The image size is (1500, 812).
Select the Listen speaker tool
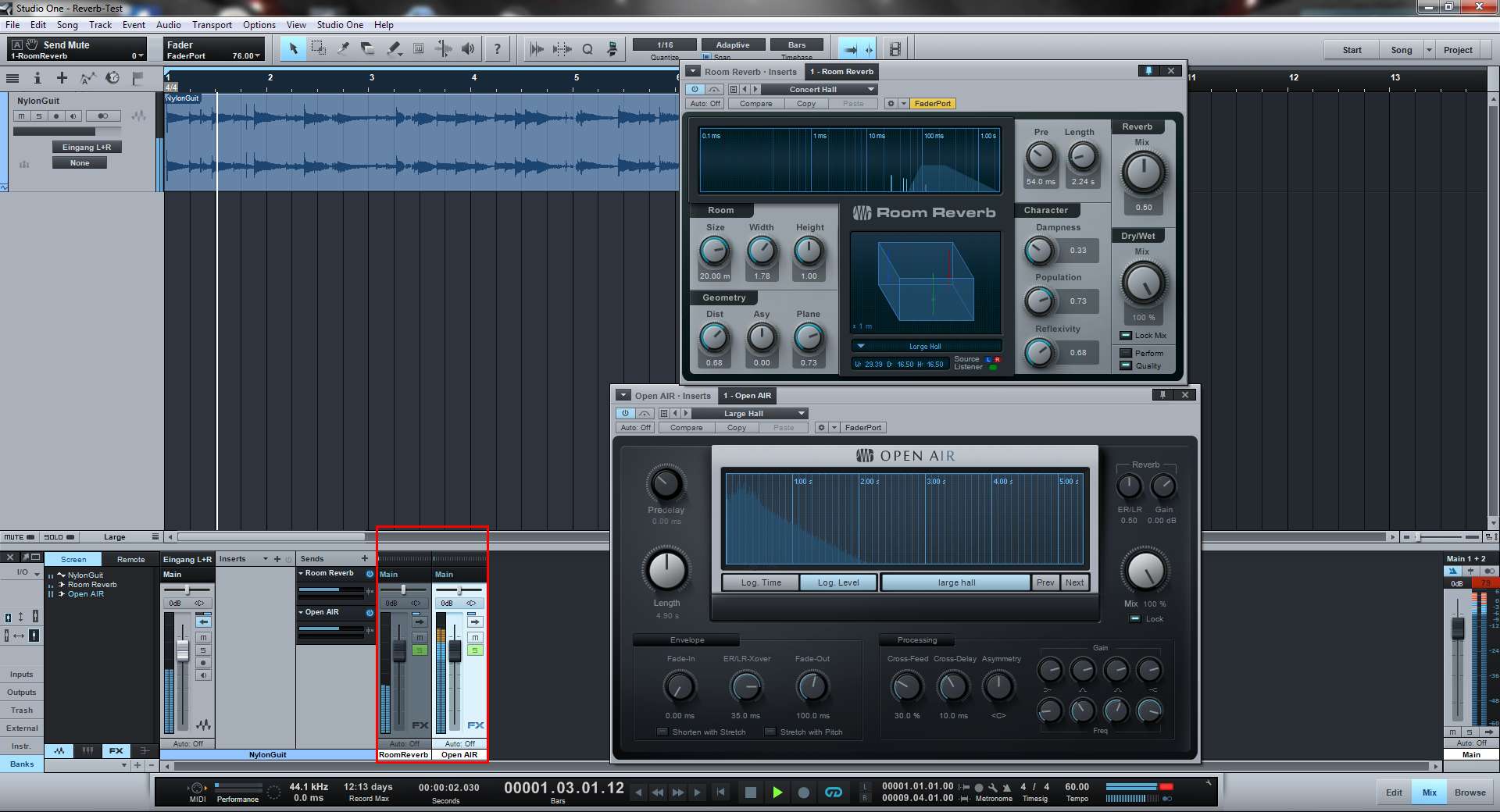[x=468, y=49]
